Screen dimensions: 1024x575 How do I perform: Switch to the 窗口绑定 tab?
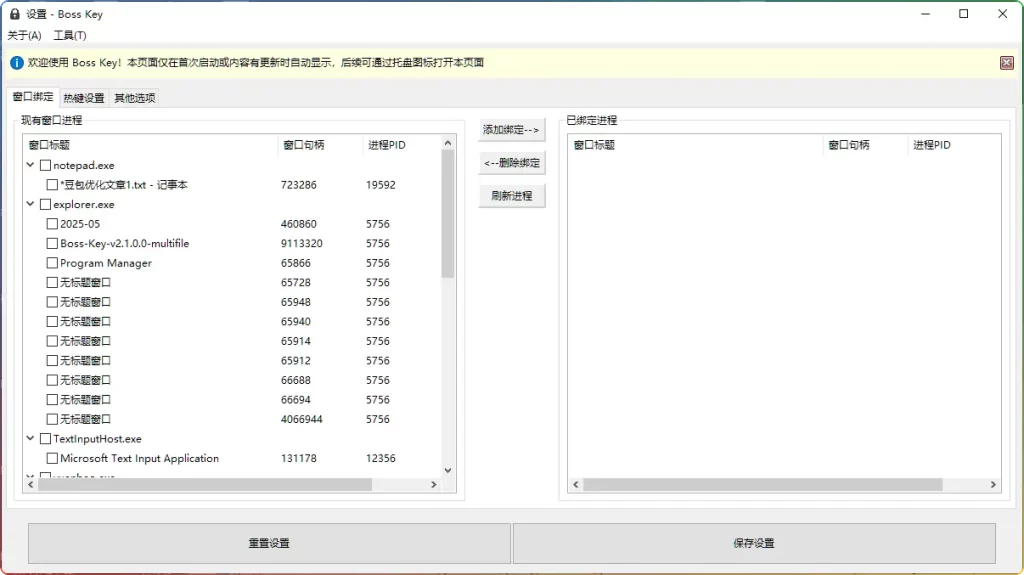pos(33,97)
